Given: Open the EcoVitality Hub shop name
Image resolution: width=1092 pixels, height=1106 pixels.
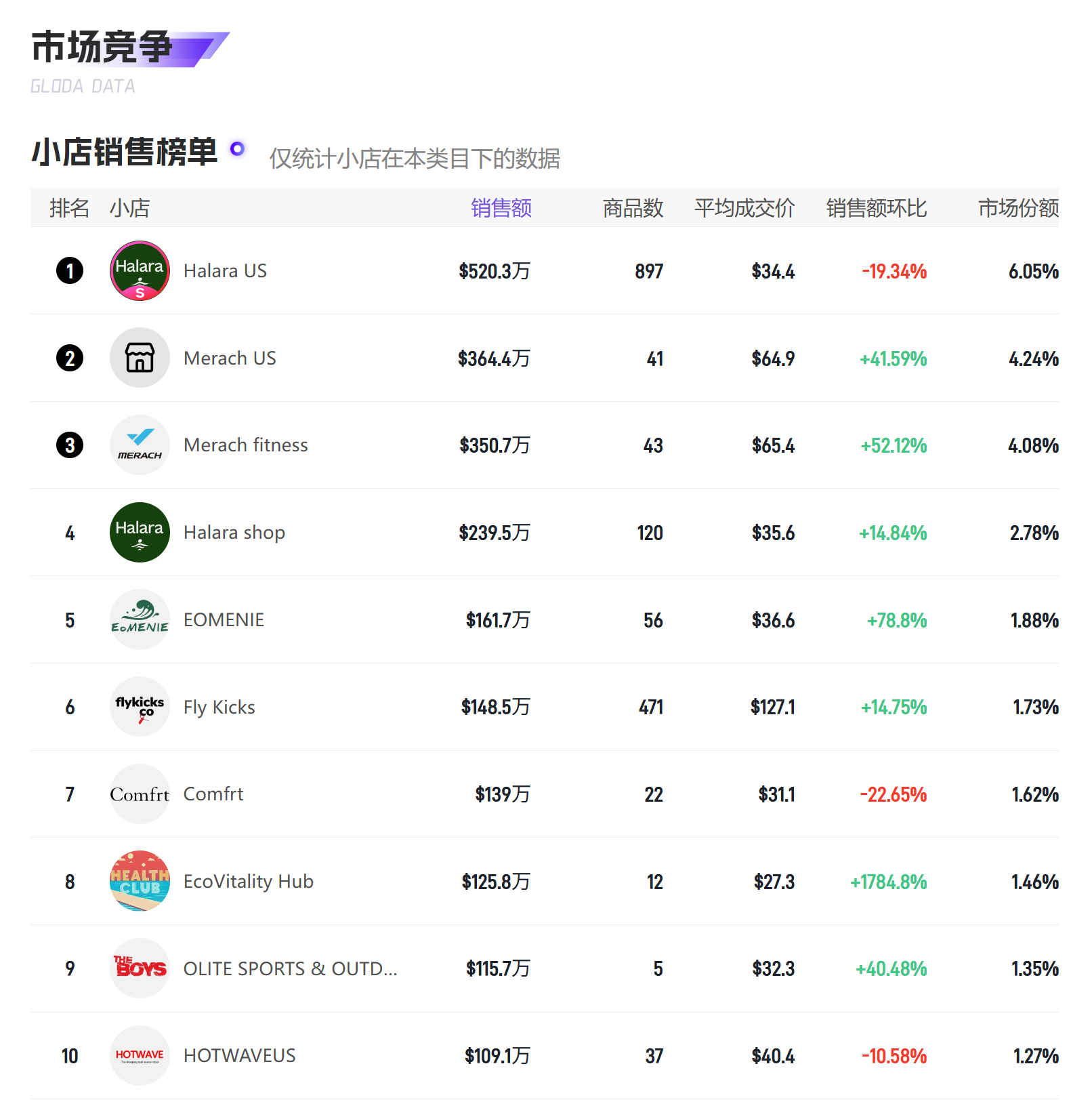Looking at the screenshot, I should click(x=249, y=882).
